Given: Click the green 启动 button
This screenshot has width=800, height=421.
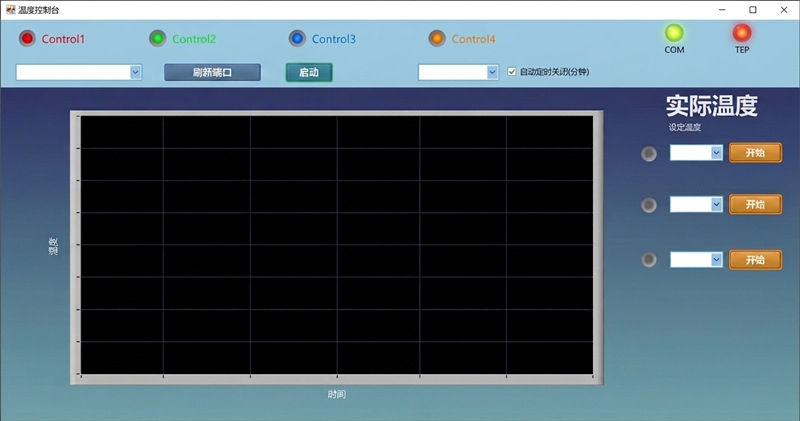Looking at the screenshot, I should coord(309,72).
